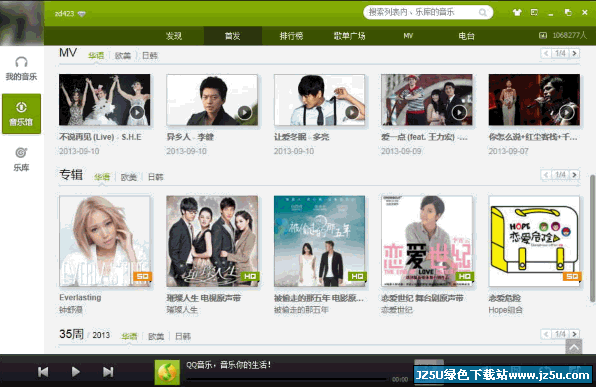Click the diamond VIP icon next to zd423
The height and width of the screenshot is (387, 596).
click(82, 14)
